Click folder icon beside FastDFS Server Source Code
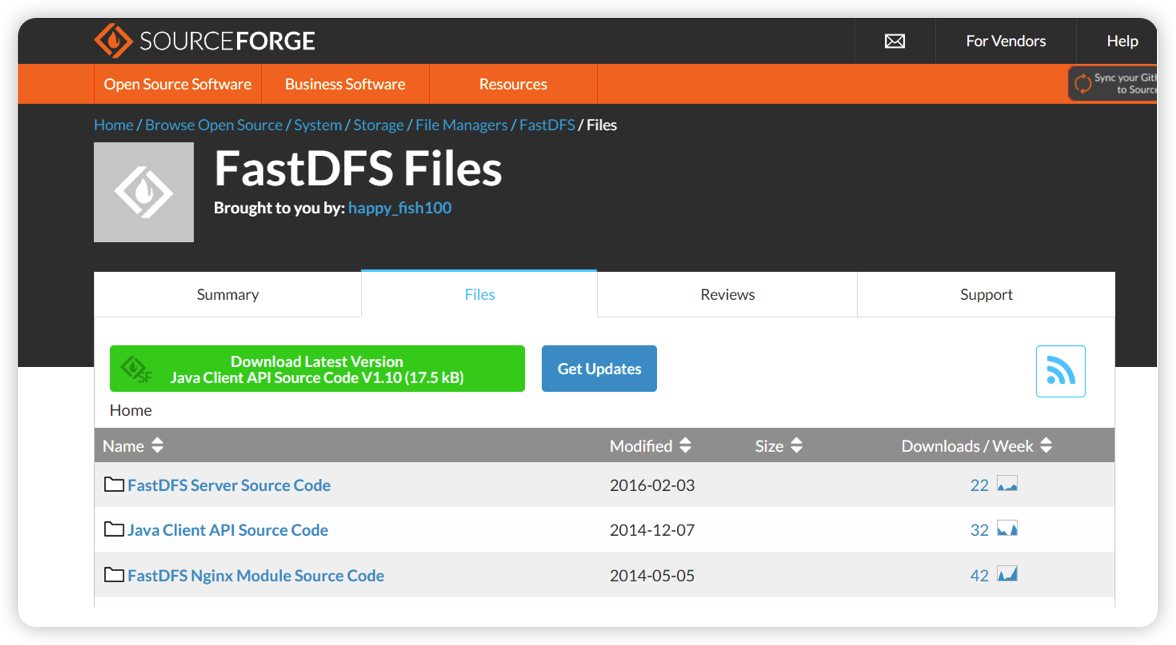 114,484
